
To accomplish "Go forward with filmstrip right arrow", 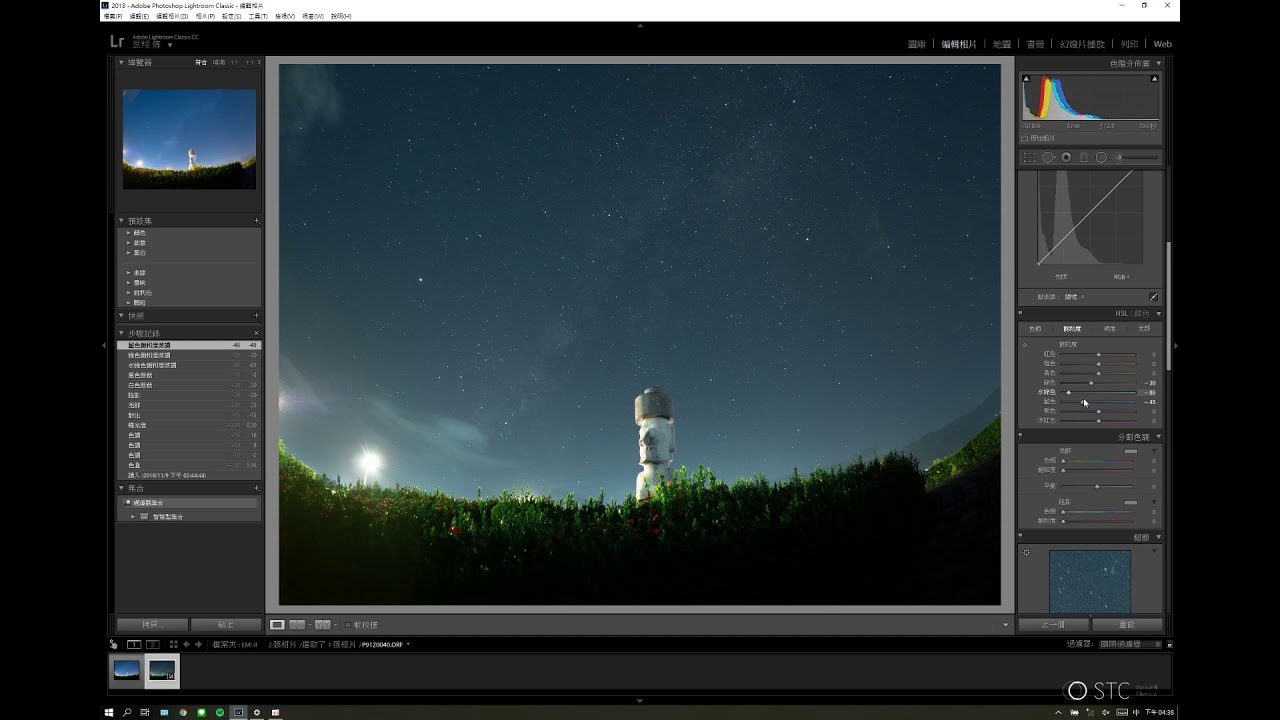I will 198,644.
